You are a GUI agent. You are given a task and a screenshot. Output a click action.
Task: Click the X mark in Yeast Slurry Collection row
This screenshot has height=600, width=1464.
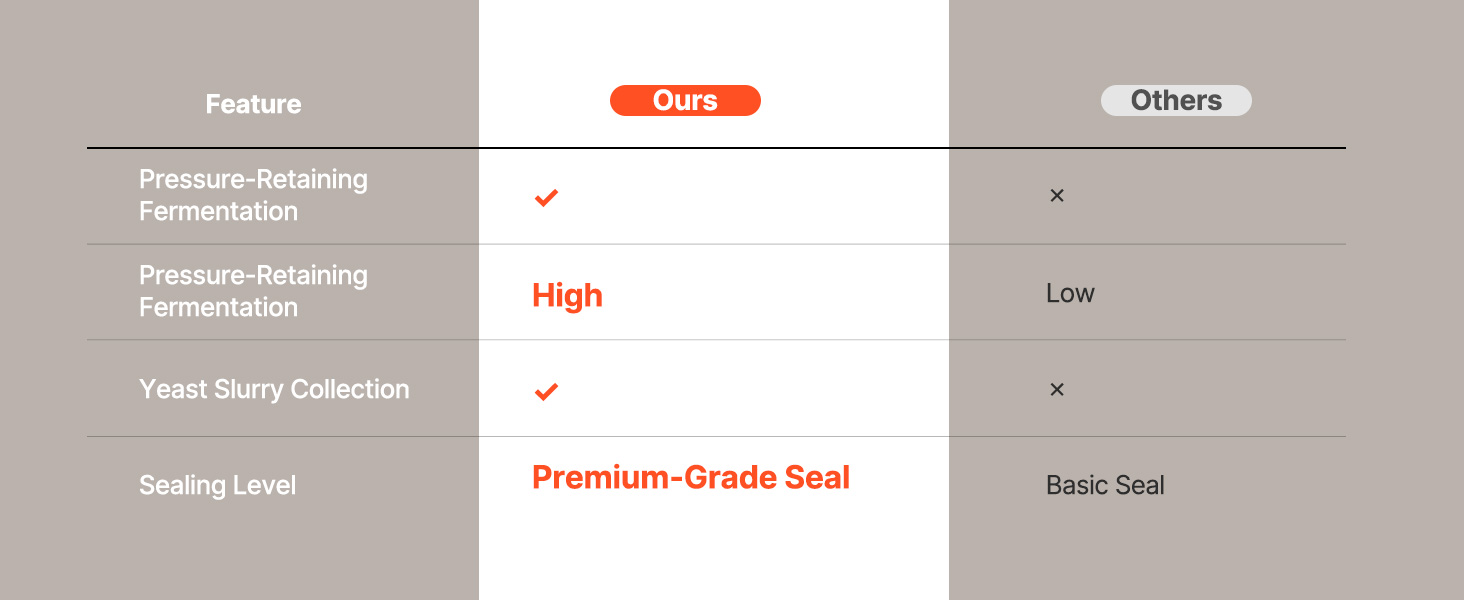pos(1056,389)
